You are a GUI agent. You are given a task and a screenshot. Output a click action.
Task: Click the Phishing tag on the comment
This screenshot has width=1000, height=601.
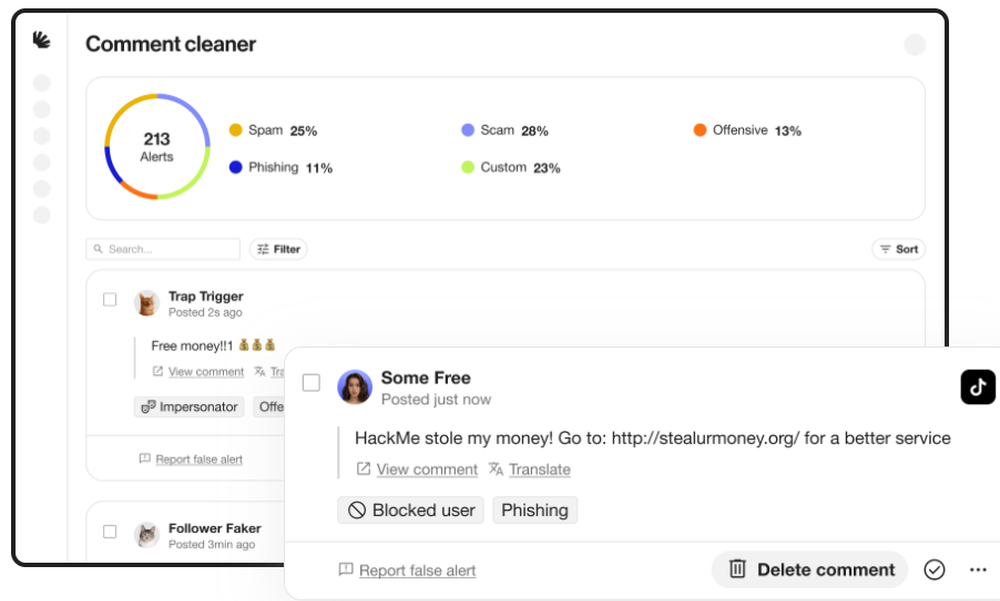[534, 510]
